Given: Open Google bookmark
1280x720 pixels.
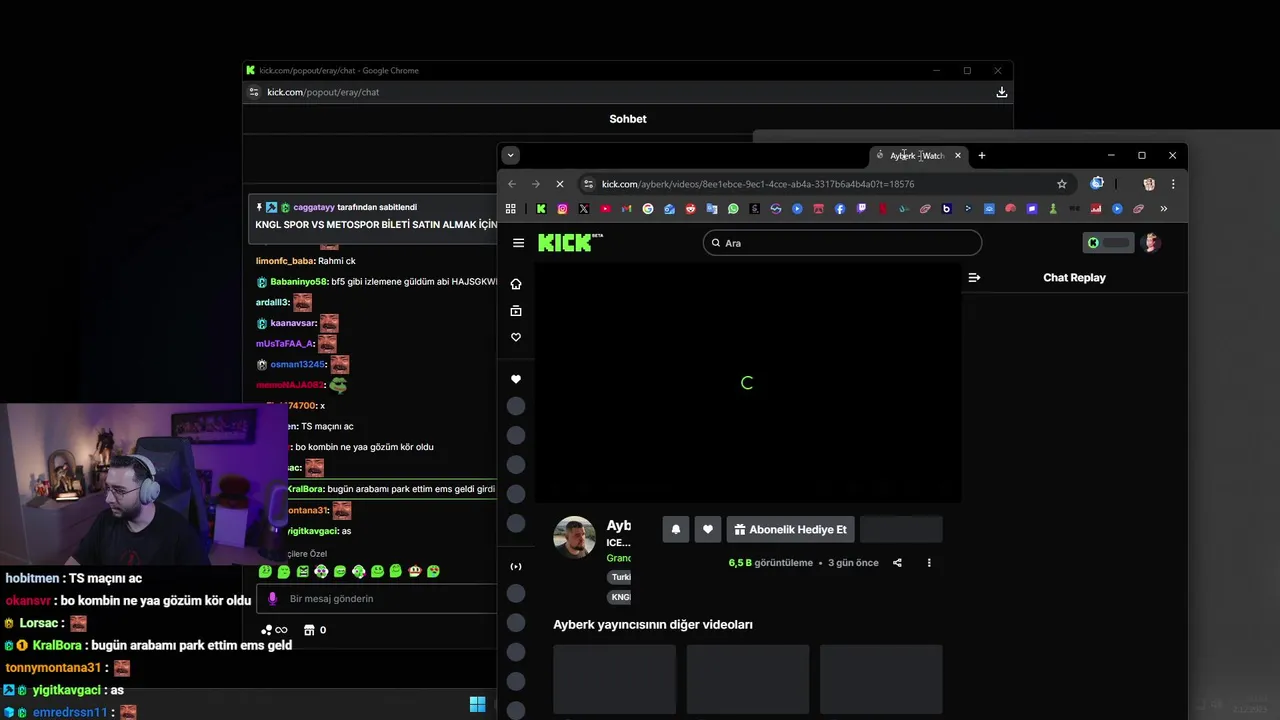Looking at the screenshot, I should (648, 209).
